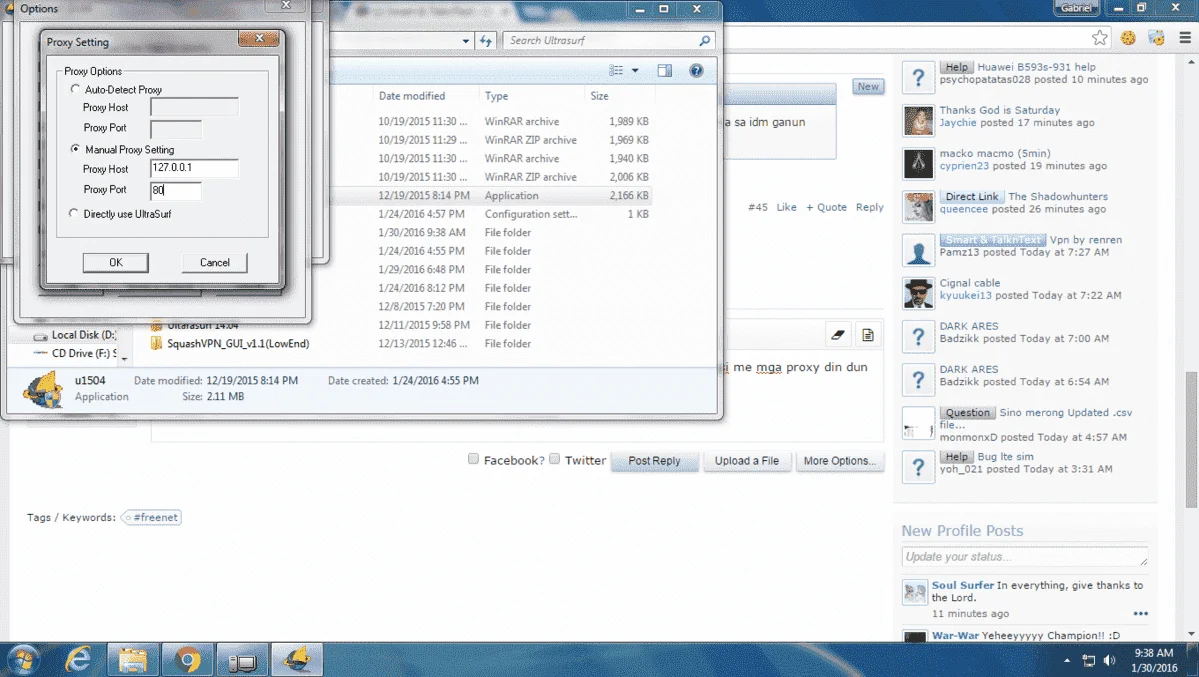1199x677 pixels.
Task: Select Local Disk (D:) in navigation pane
Action: pyautogui.click(x=83, y=335)
